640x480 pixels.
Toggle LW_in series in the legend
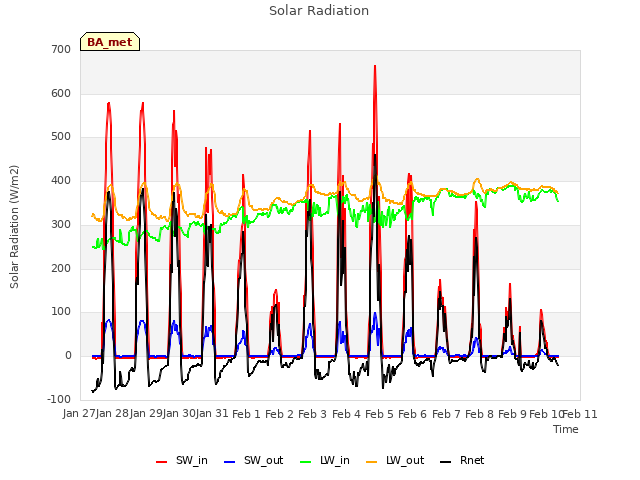click(x=325, y=461)
